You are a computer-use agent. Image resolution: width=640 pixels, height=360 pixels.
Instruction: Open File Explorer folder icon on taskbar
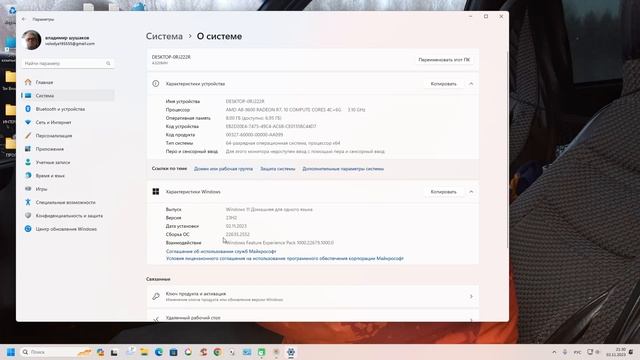(x=144, y=352)
